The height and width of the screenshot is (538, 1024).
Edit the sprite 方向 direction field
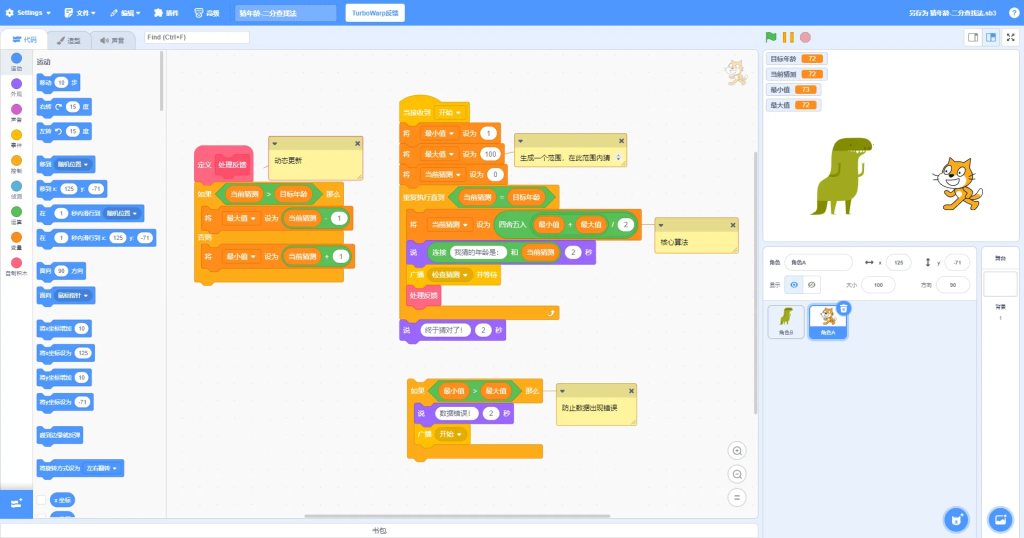(952, 285)
